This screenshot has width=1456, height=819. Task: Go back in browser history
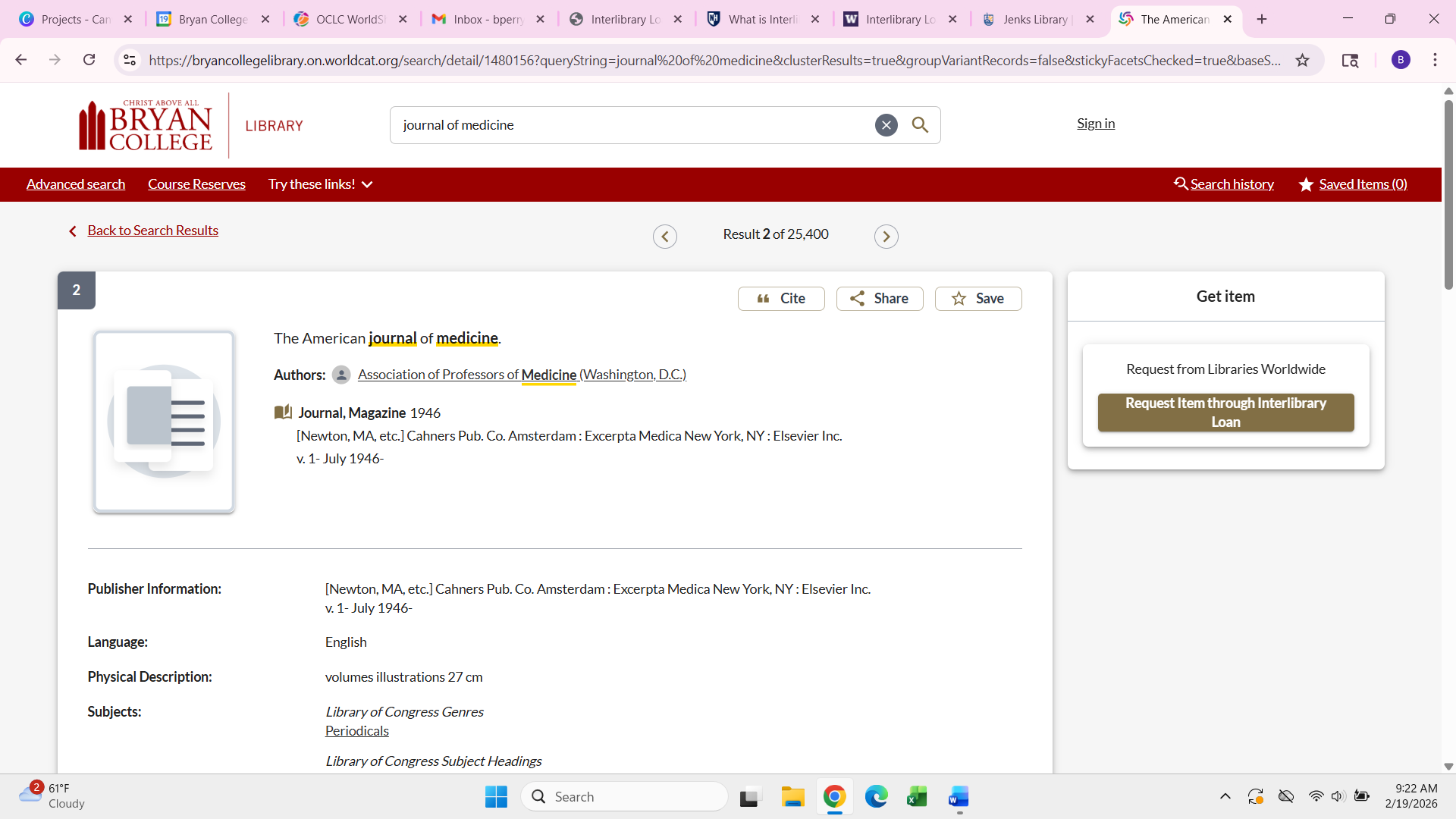tap(21, 60)
